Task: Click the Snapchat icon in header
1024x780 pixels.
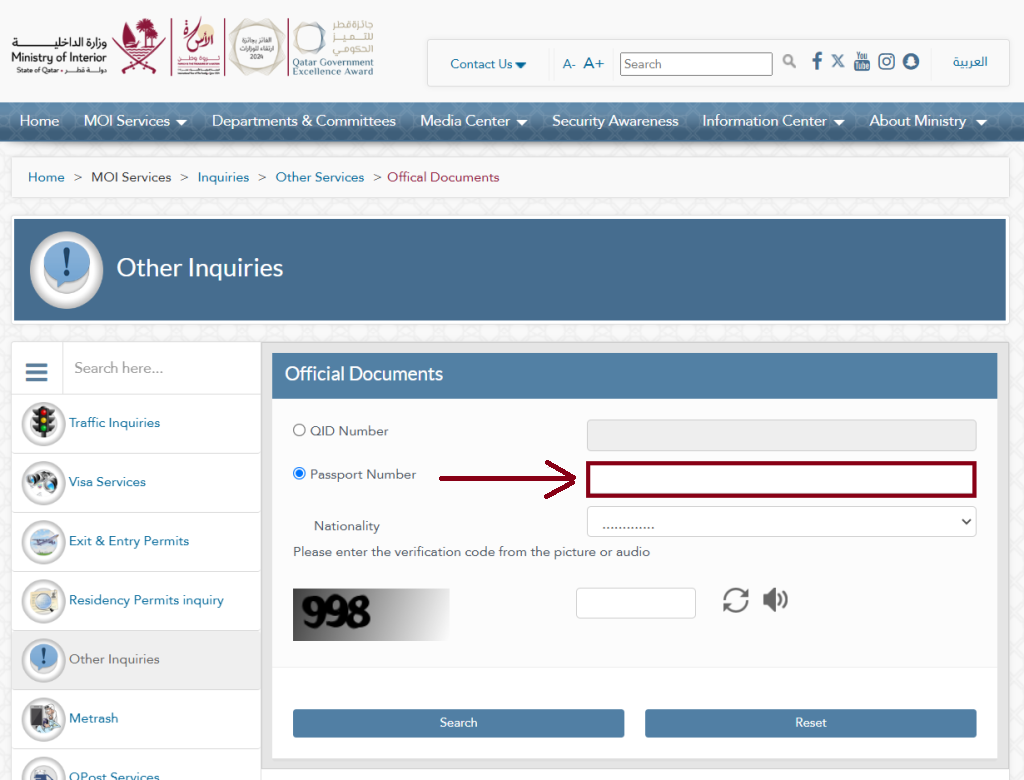Action: tap(910, 62)
